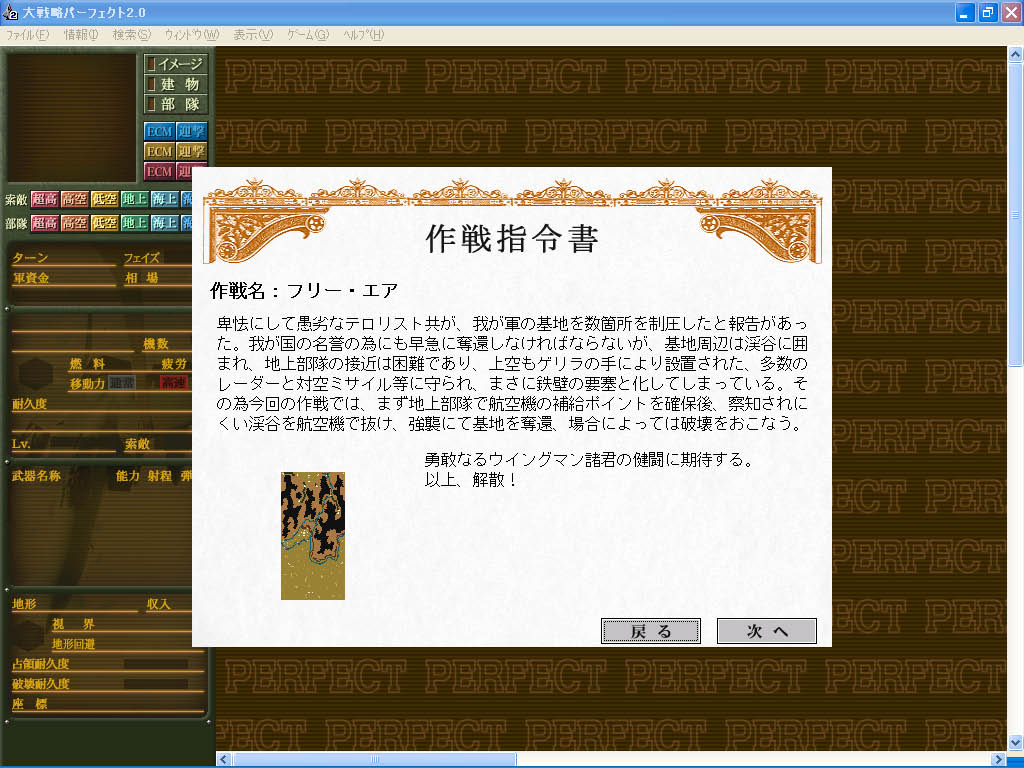This screenshot has height=768, width=1024.
Task: Click the map preview thumbnail in the briefing
Action: [x=313, y=536]
